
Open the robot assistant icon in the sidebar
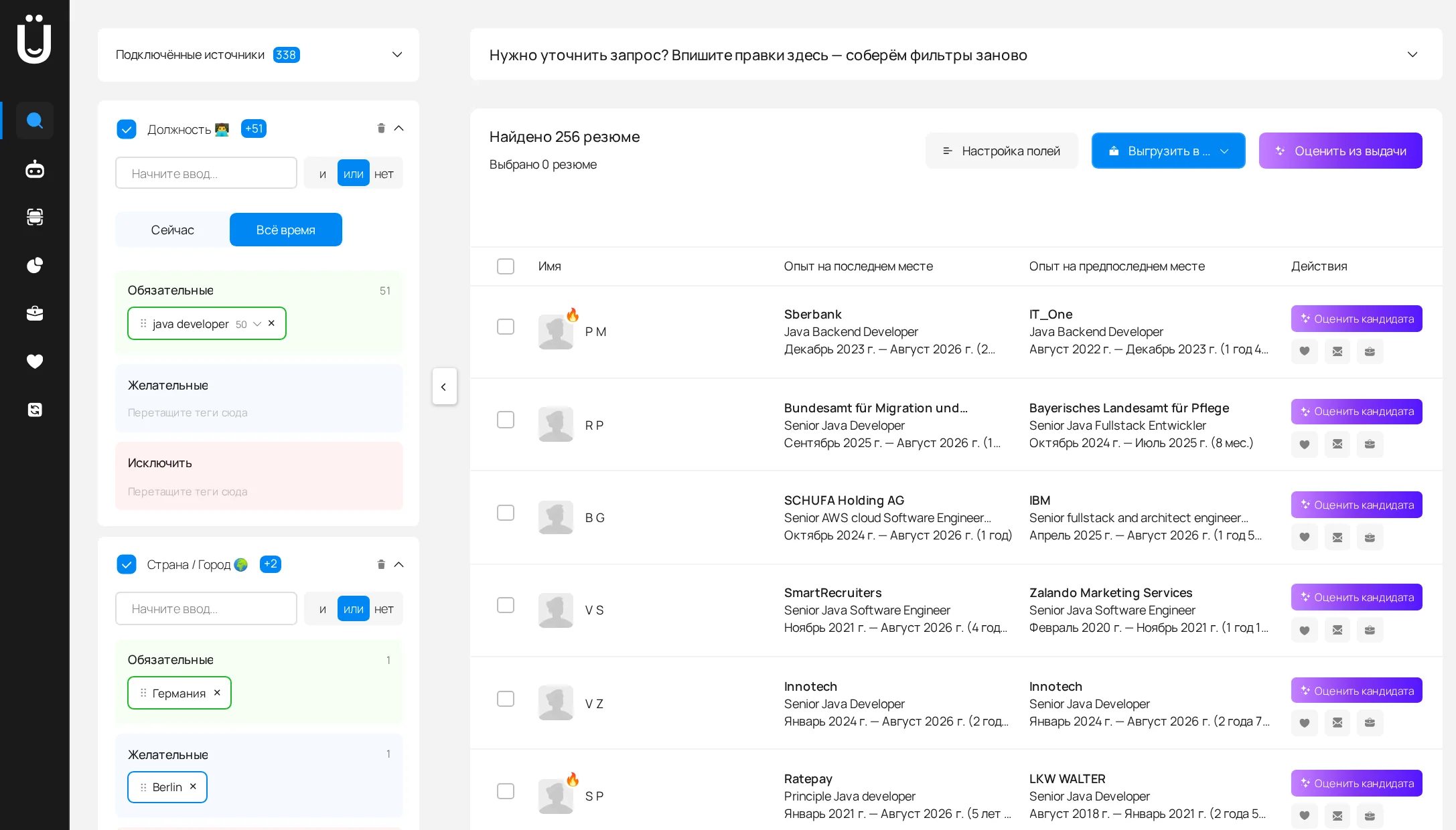tap(35, 169)
